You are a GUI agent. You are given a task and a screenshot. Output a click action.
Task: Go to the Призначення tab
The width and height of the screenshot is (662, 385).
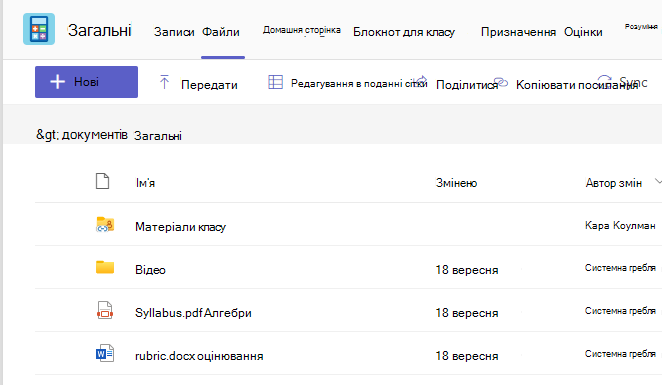pyautogui.click(x=518, y=32)
